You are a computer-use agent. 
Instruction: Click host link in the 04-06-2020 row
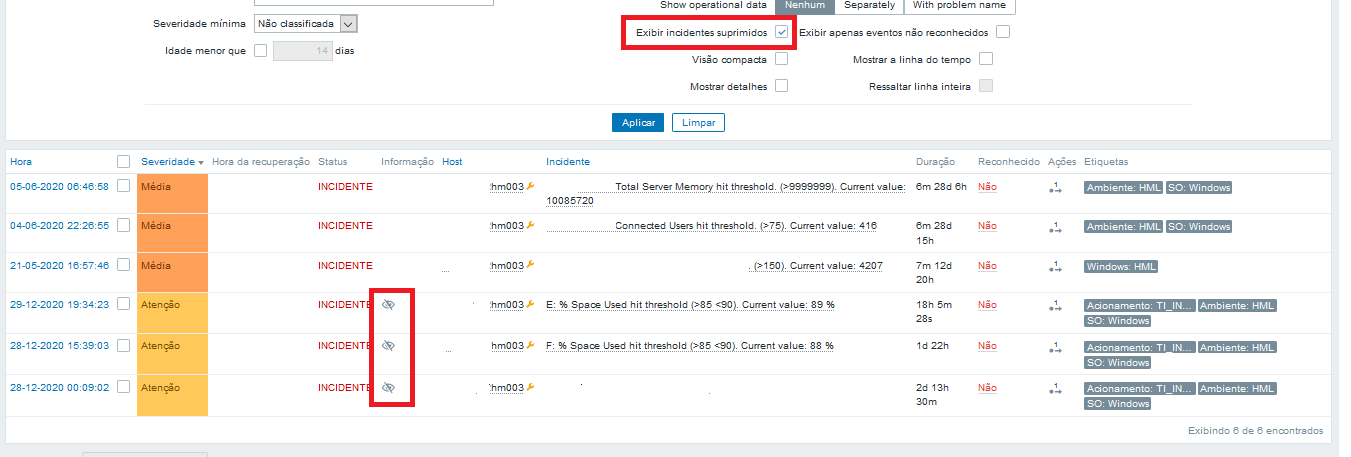coord(507,226)
